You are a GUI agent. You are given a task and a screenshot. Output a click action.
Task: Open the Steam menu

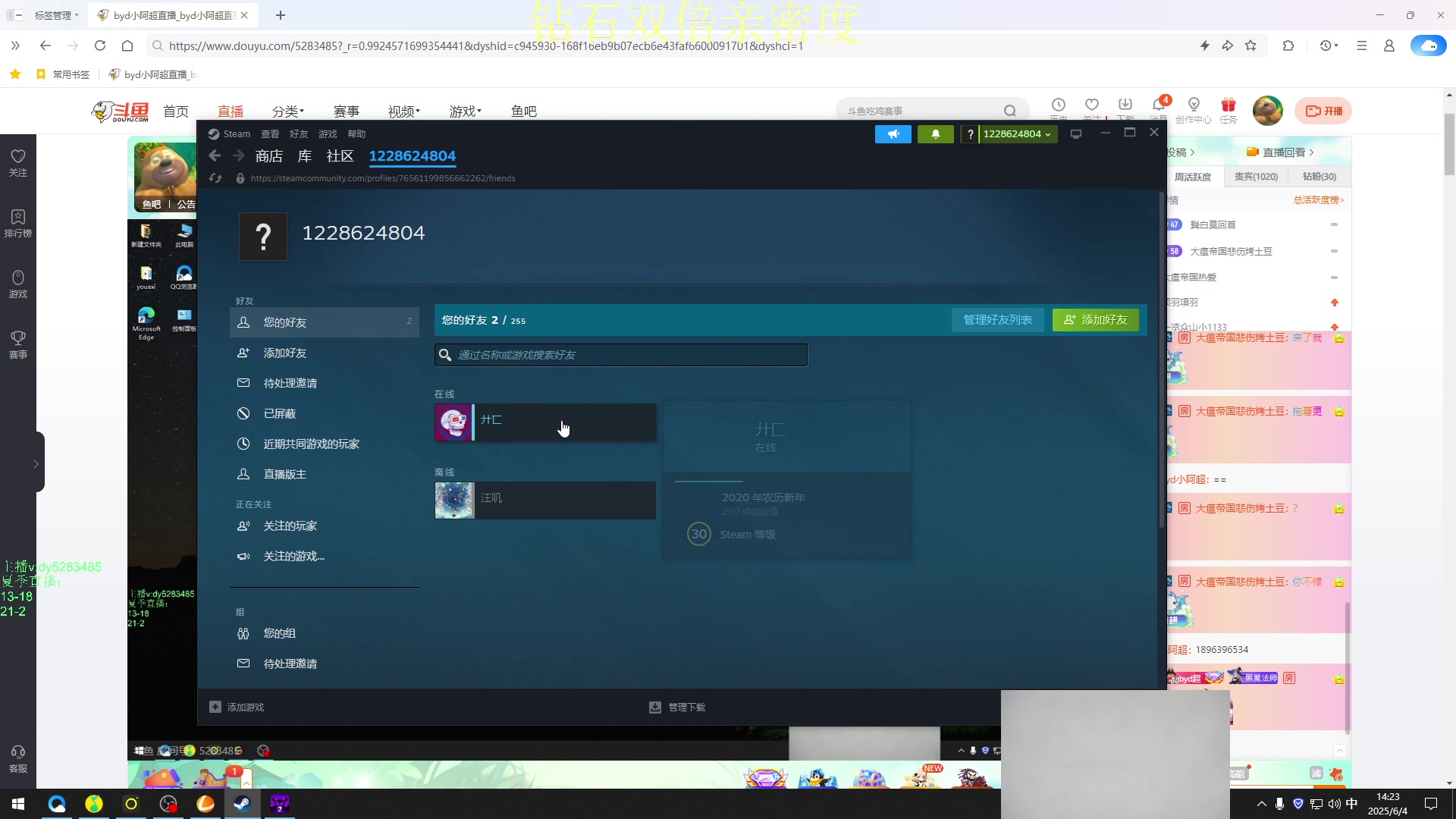click(230, 134)
